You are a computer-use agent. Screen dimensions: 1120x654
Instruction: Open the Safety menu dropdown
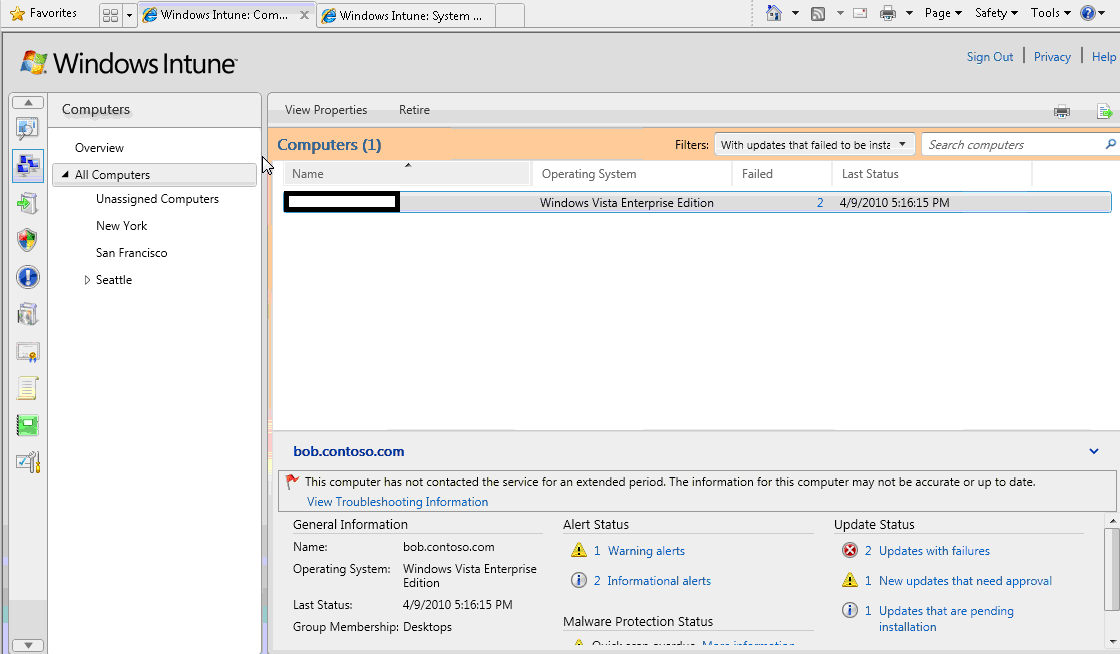tap(996, 13)
